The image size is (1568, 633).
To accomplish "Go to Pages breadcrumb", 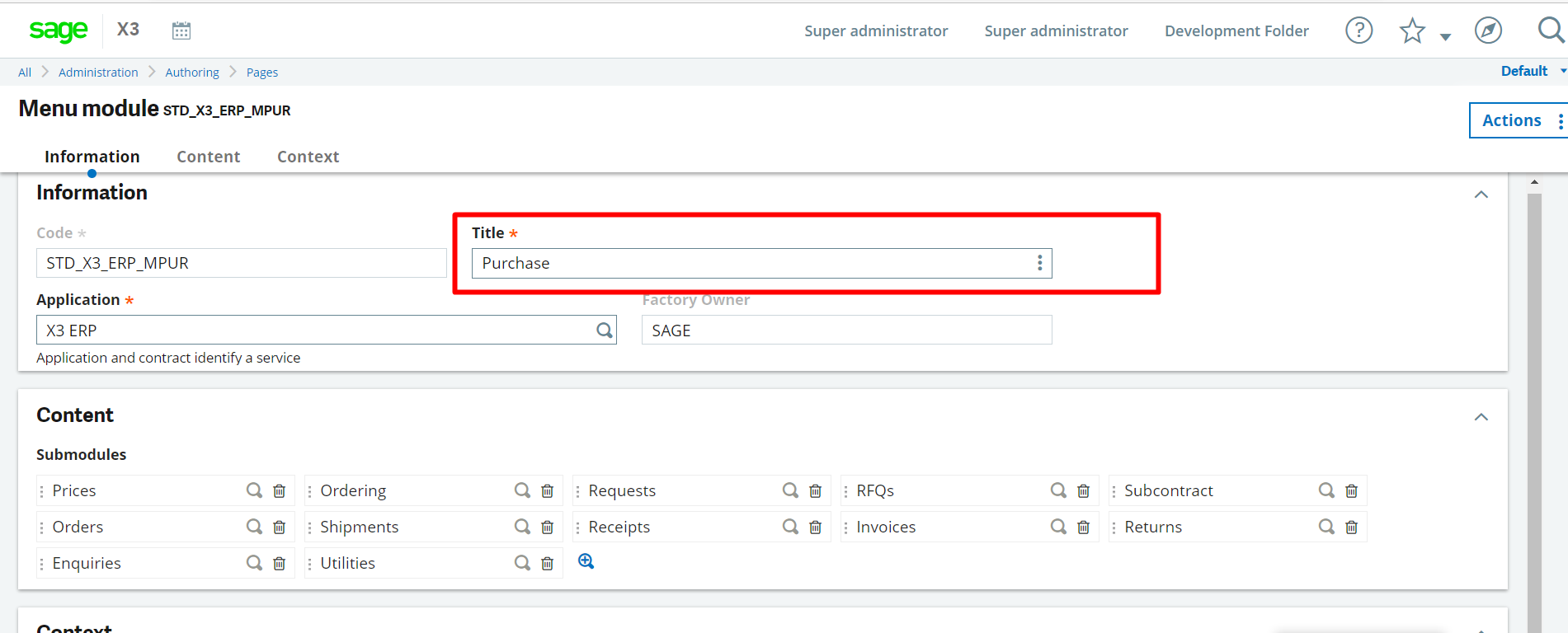I will (x=262, y=73).
